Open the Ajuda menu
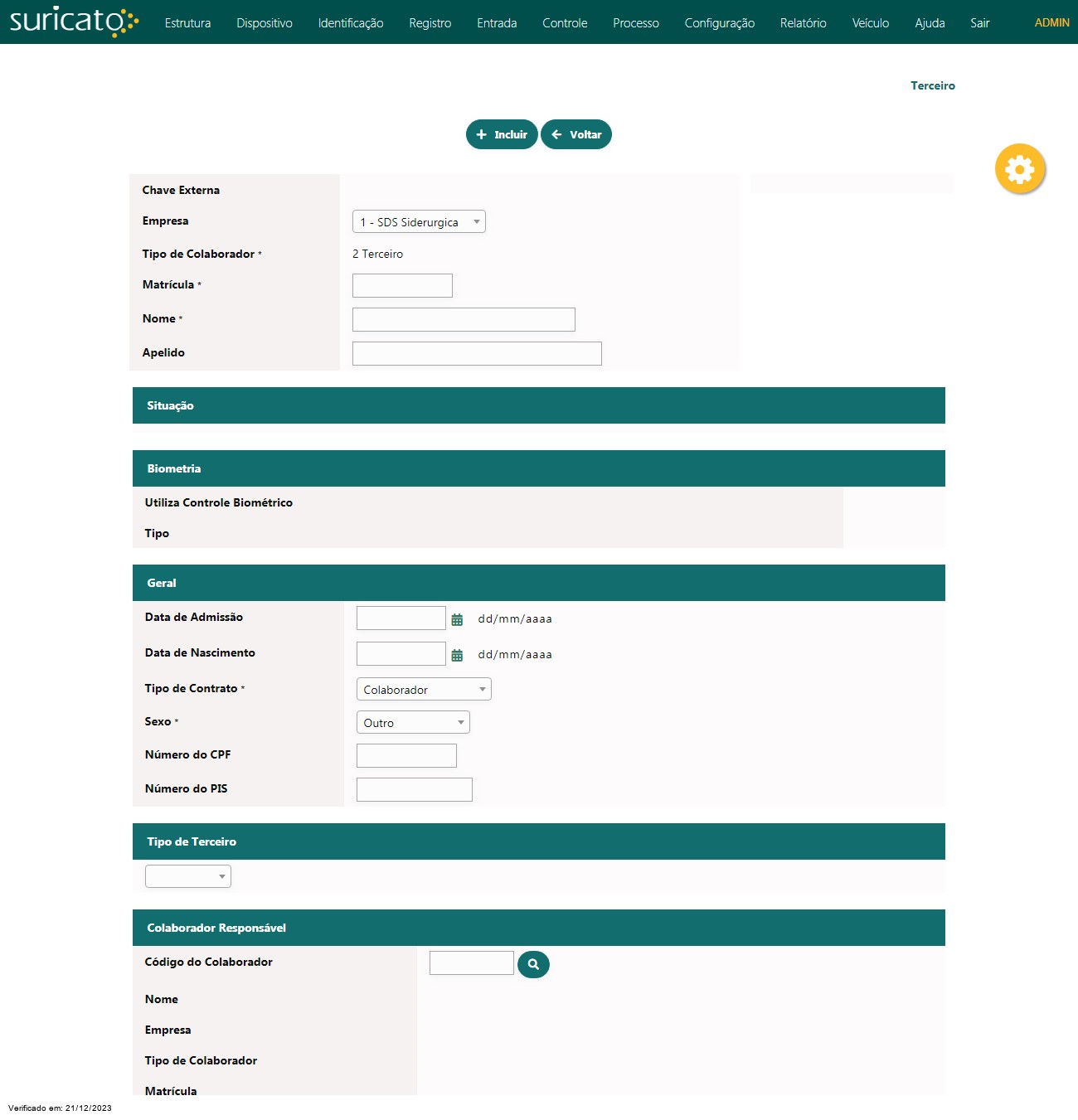Image resolution: width=1078 pixels, height=1120 pixels. (930, 23)
